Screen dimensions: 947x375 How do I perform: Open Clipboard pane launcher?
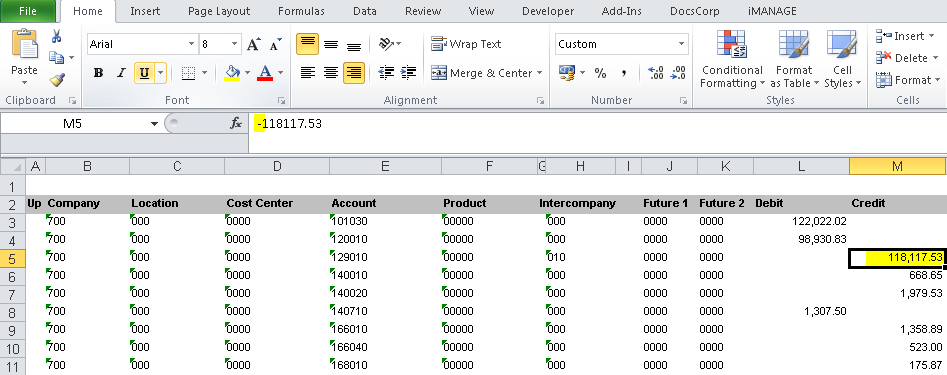72,101
